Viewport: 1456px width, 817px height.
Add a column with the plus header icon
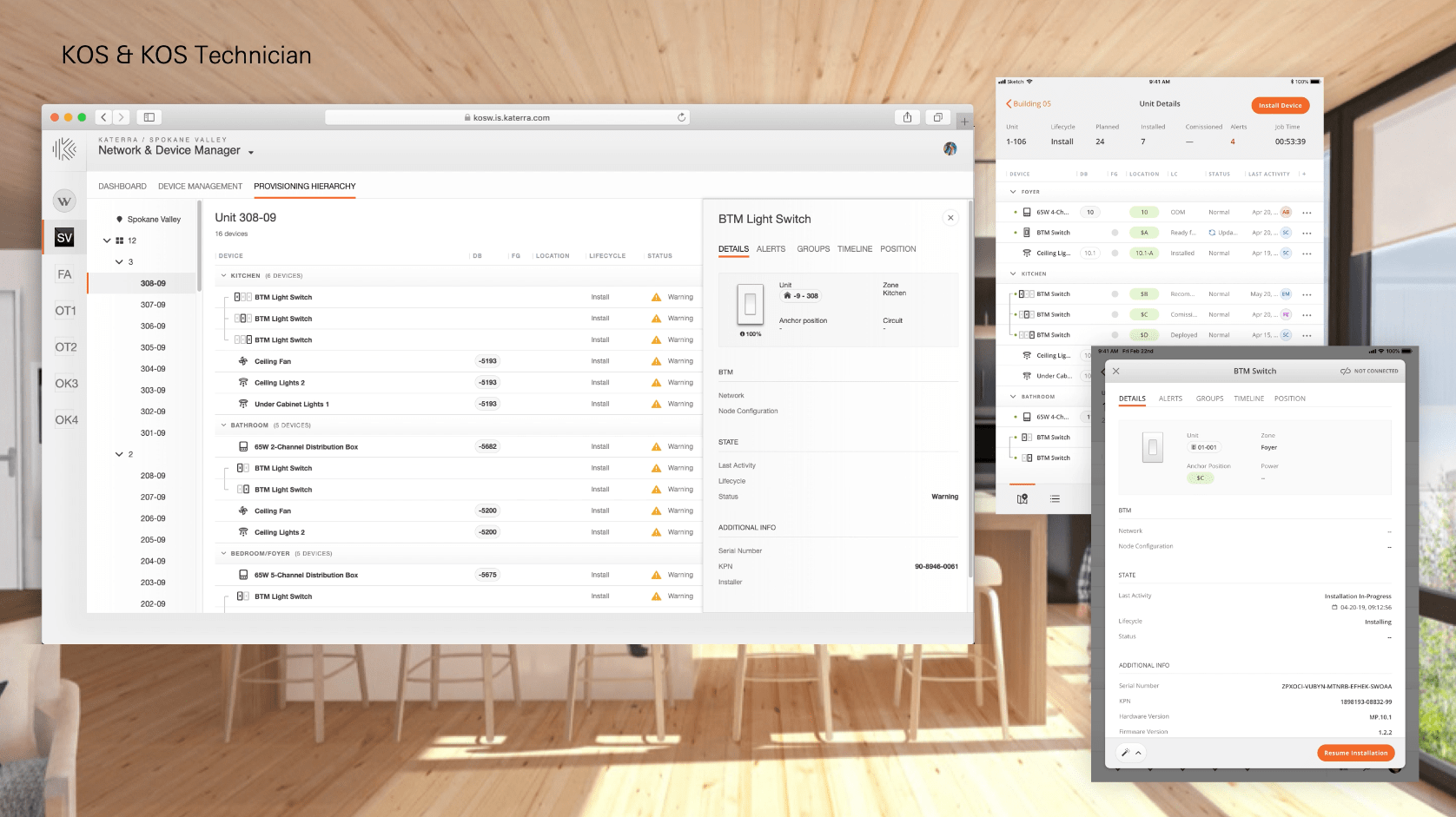[x=1304, y=174]
